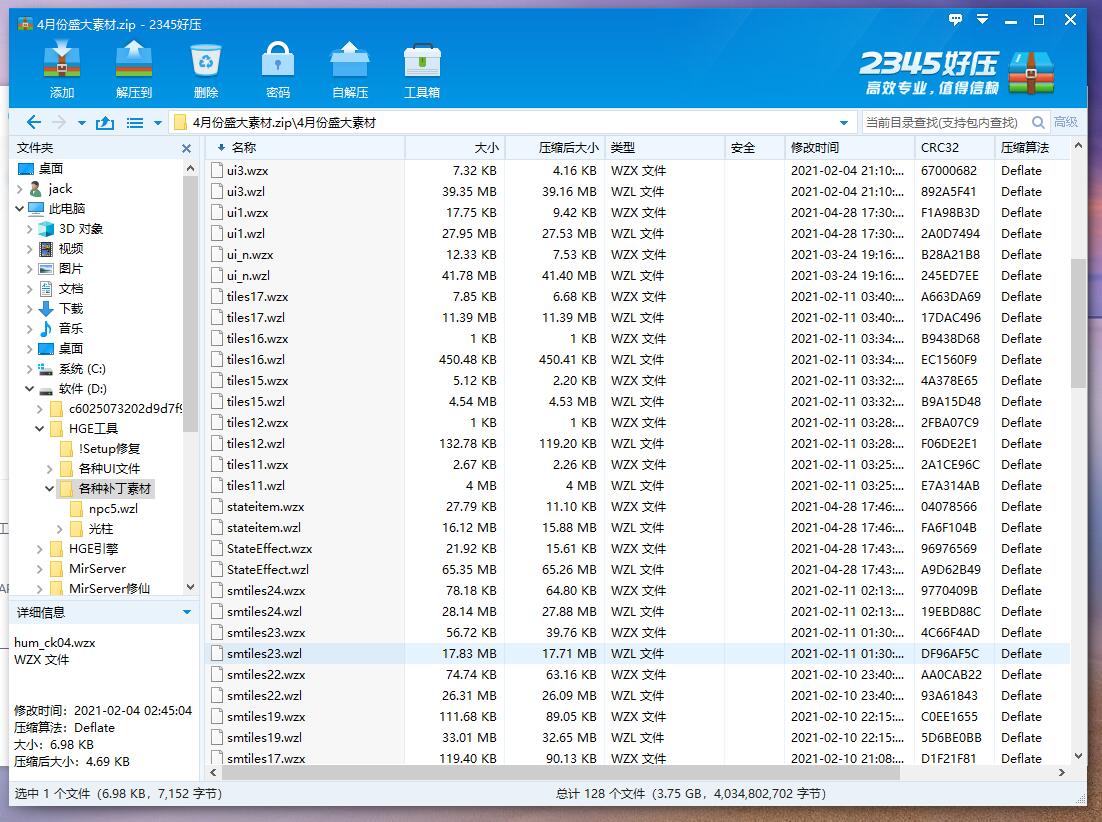Click the 音乐 music note icon
Image resolution: width=1102 pixels, height=822 pixels.
[46, 328]
